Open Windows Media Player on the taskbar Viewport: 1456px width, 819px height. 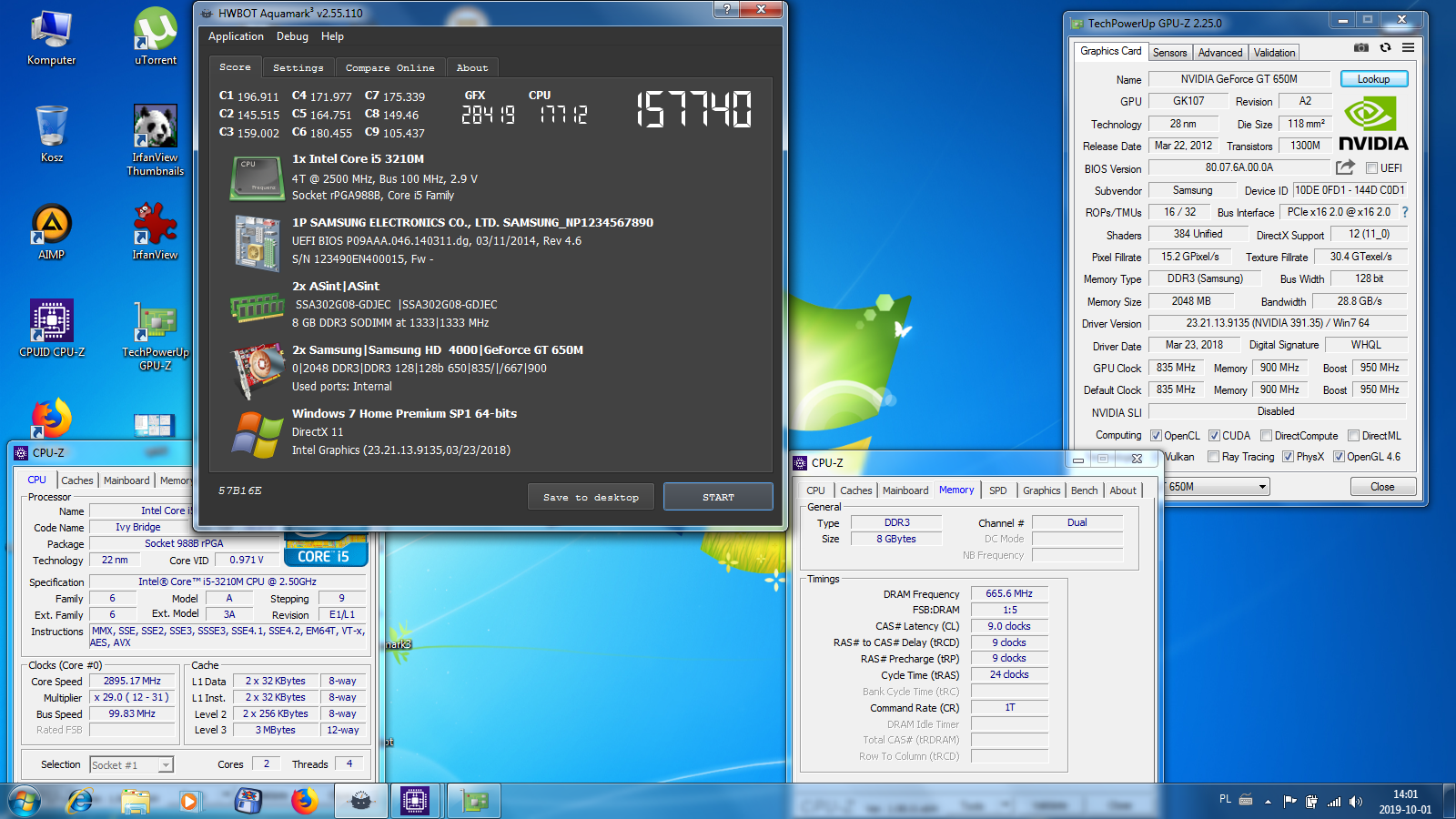(189, 801)
